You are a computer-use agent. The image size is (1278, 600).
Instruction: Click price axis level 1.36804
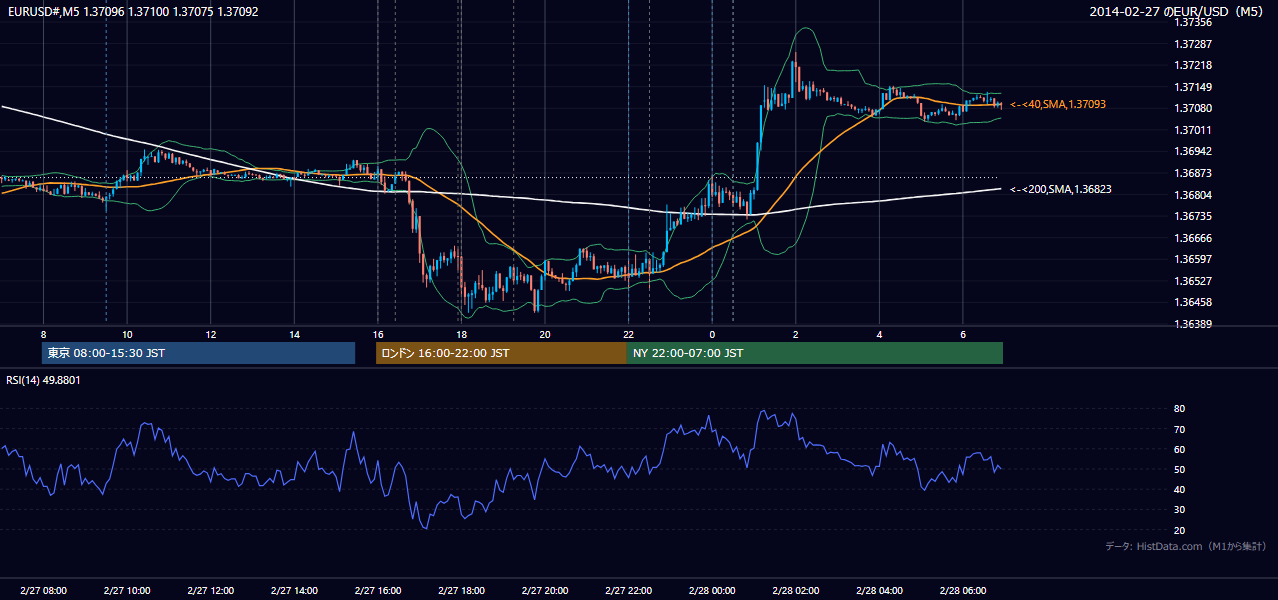1193,195
